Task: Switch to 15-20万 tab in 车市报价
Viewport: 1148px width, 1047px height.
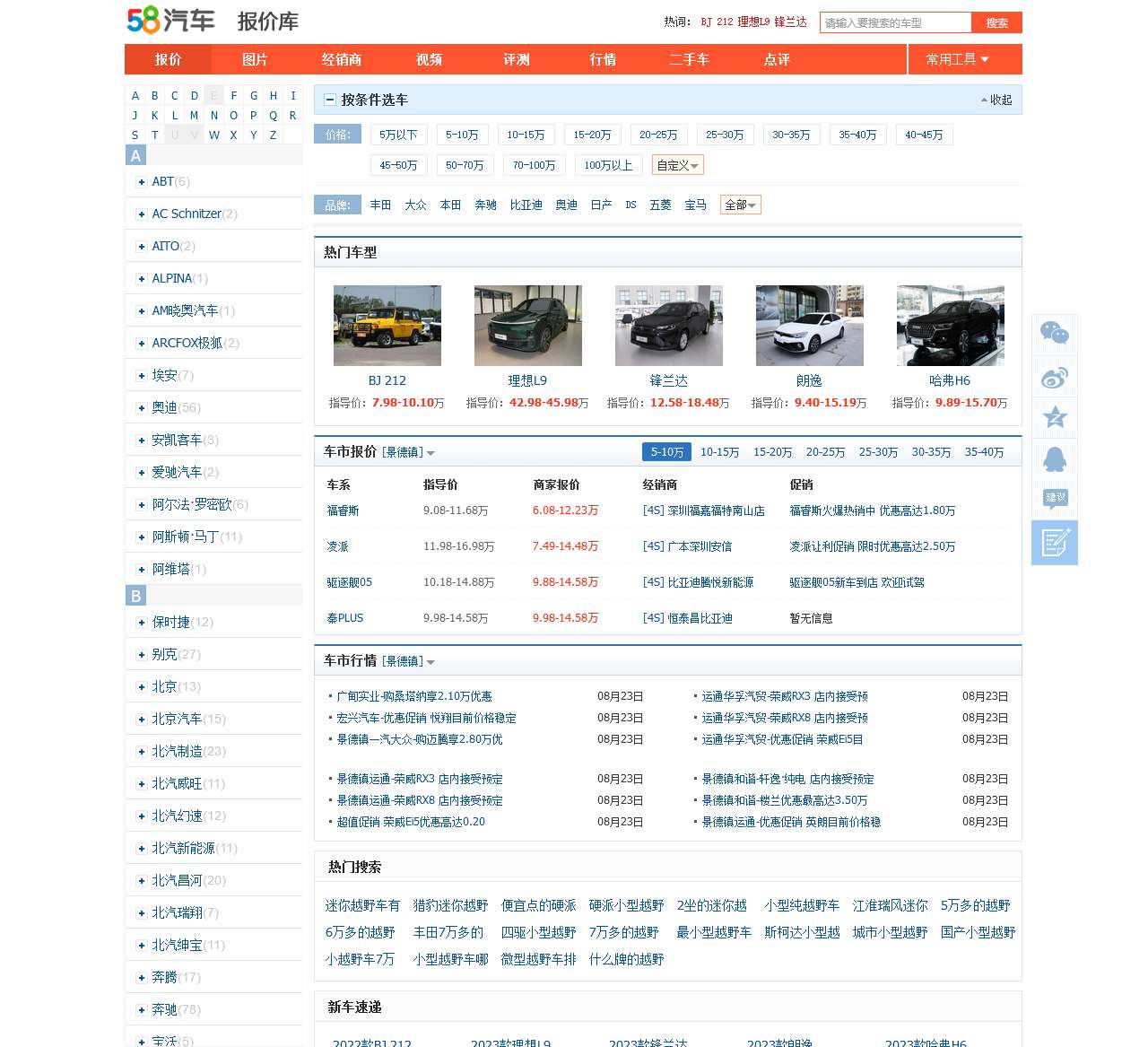Action: (x=772, y=452)
